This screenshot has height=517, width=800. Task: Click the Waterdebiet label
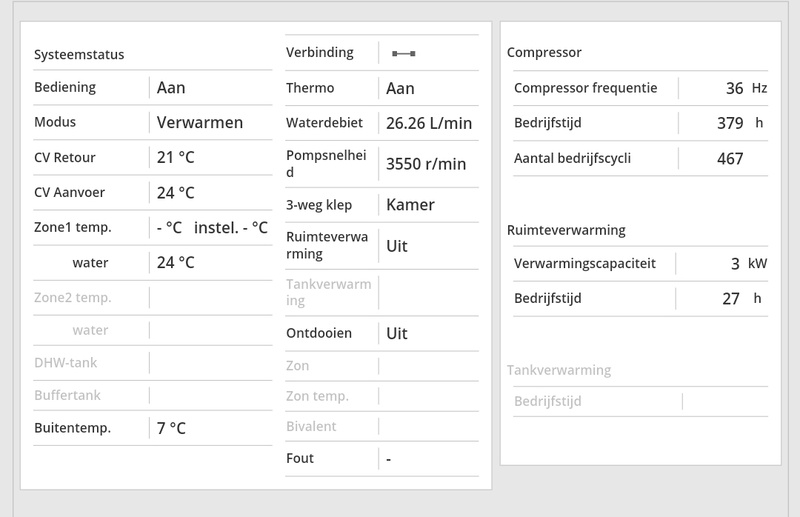pyautogui.click(x=324, y=123)
